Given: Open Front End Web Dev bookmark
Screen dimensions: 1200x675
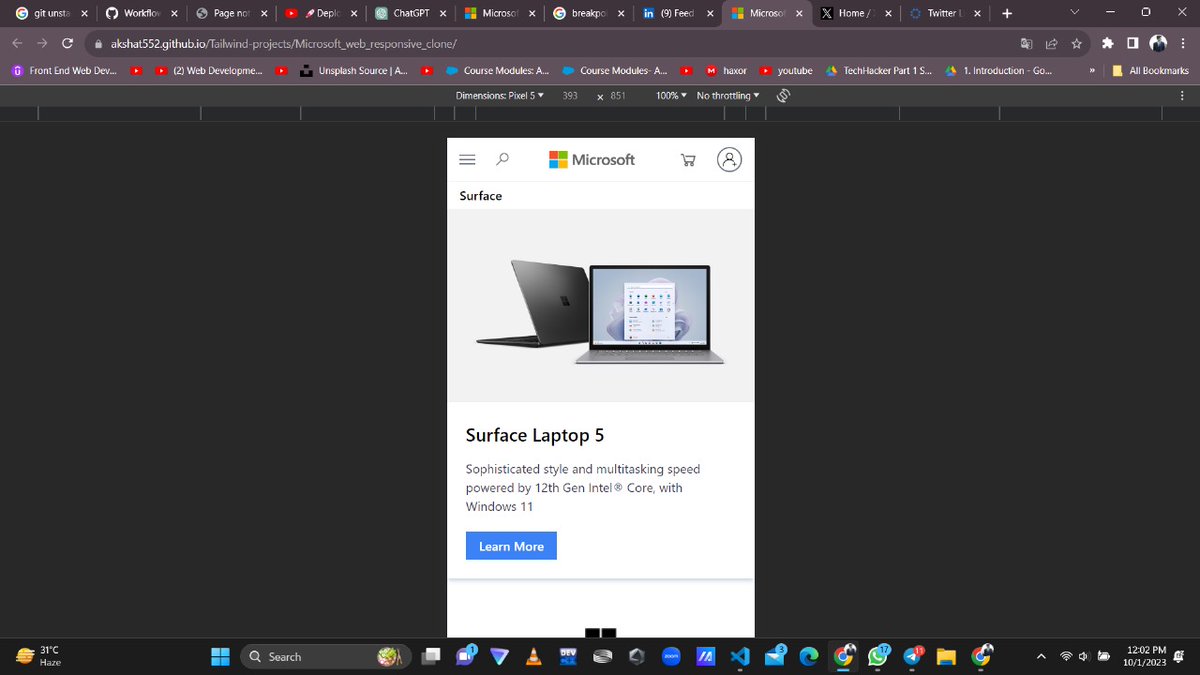Looking at the screenshot, I should click(63, 71).
